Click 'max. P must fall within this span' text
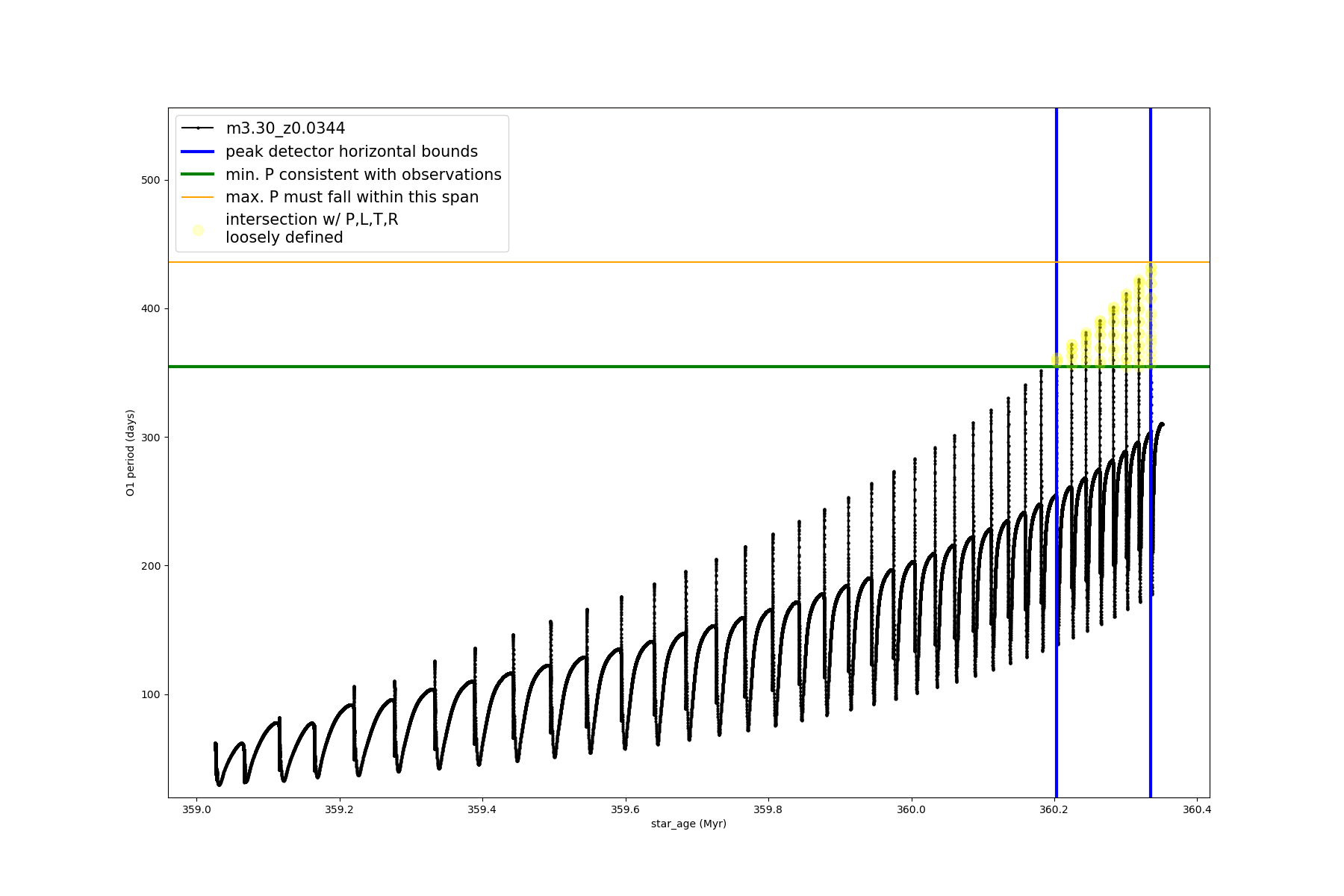 click(352, 197)
